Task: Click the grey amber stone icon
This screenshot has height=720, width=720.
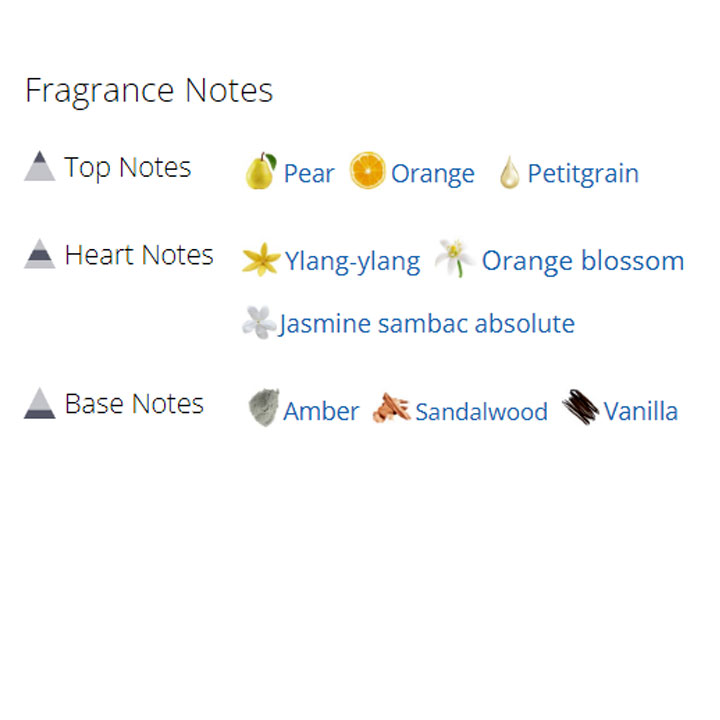Action: pos(263,408)
